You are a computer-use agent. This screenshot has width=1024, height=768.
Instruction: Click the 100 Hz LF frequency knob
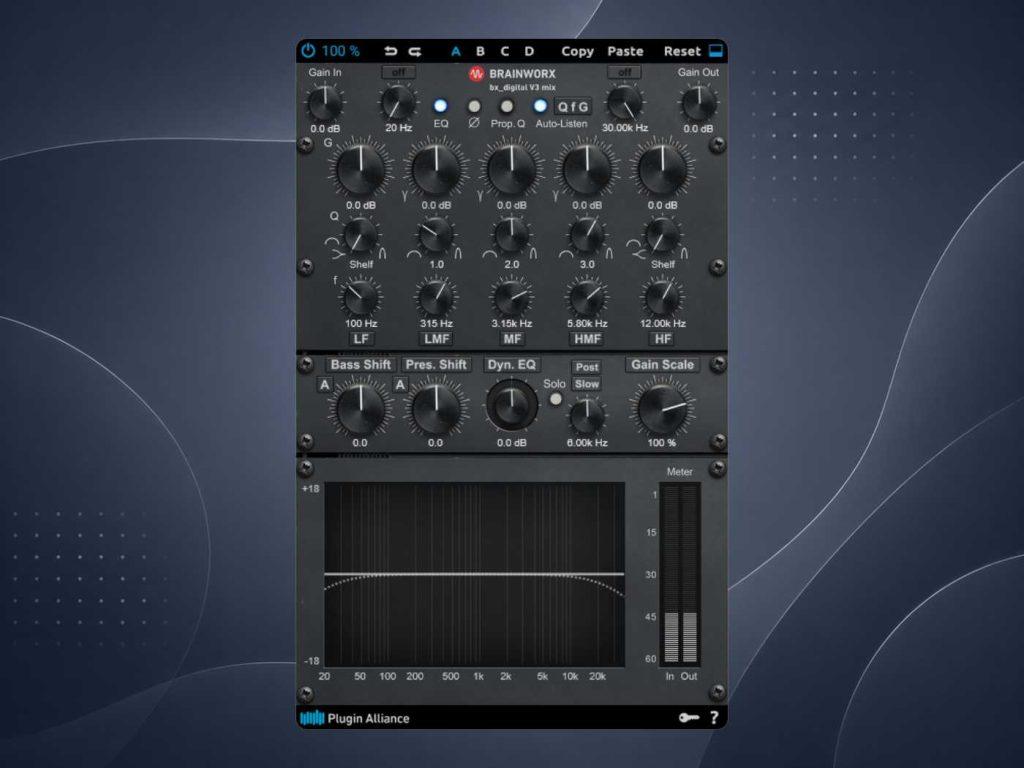pos(360,297)
